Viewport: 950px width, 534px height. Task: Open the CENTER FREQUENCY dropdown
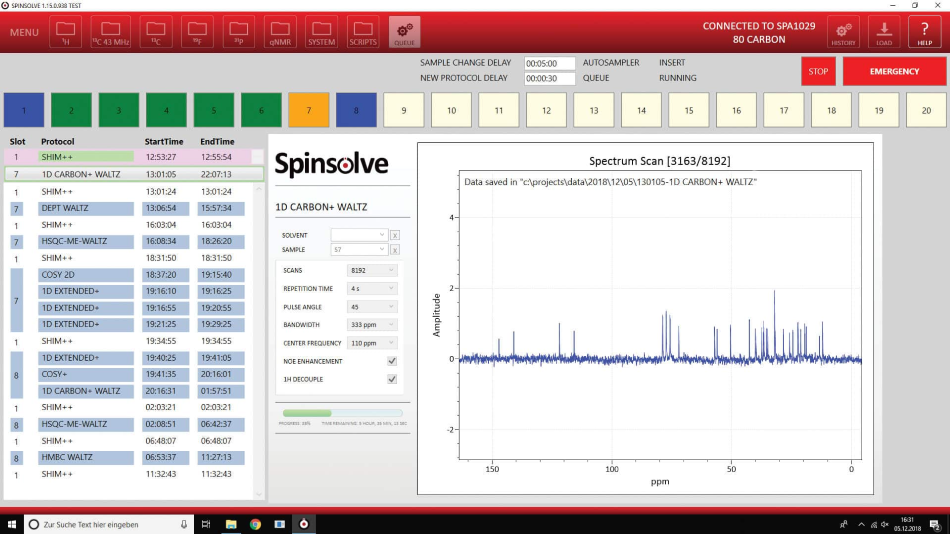372,343
